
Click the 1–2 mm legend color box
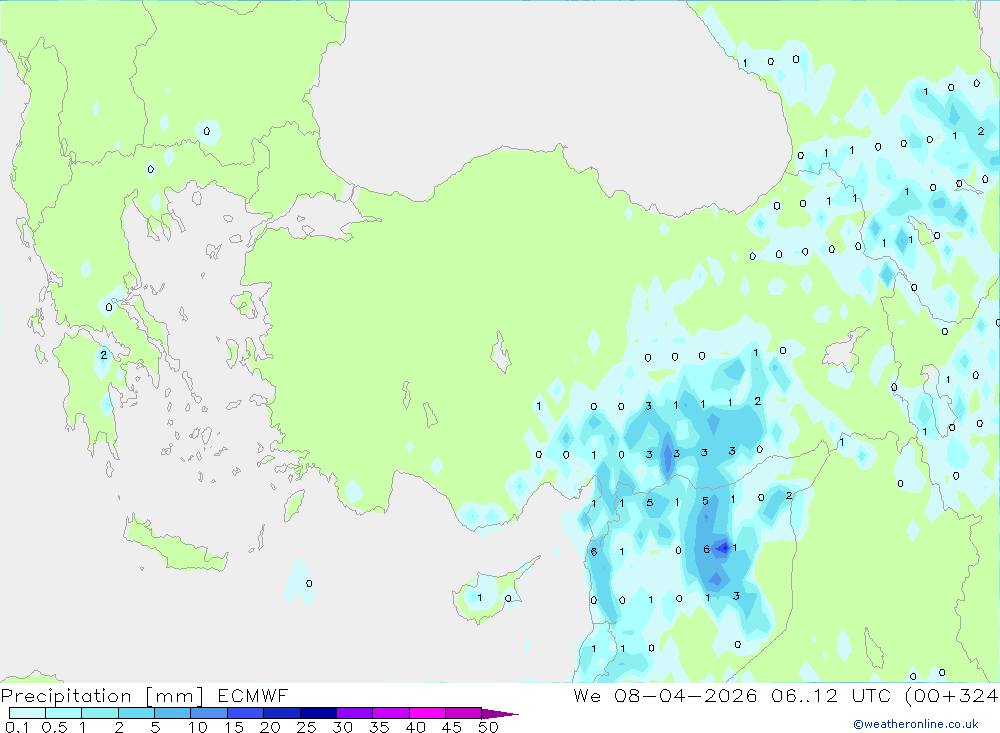pos(100,713)
